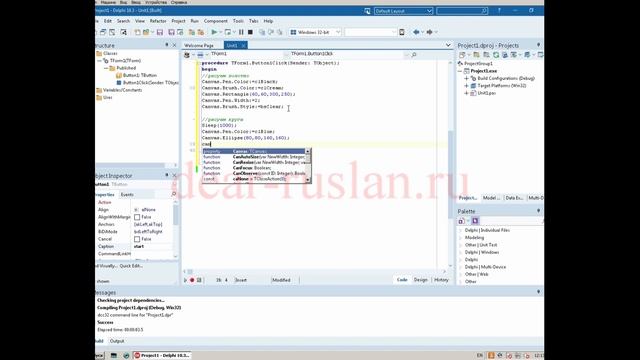Image resolution: width=640 pixels, height=360 pixels.
Task: Click the red record macro button
Action: click(x=192, y=280)
